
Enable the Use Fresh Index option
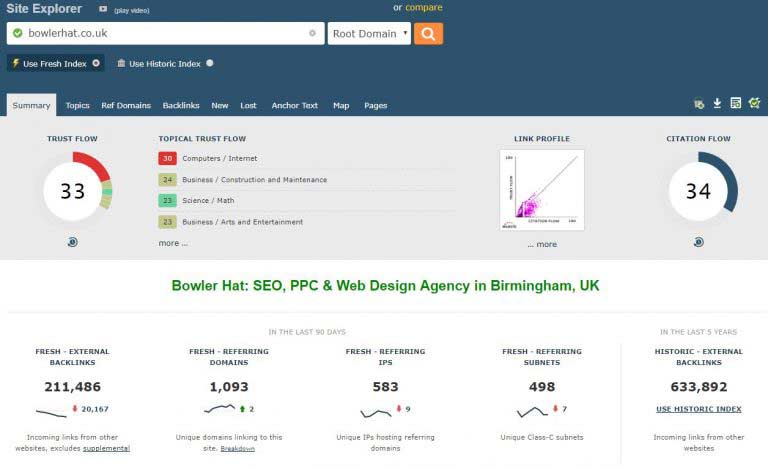(55, 63)
